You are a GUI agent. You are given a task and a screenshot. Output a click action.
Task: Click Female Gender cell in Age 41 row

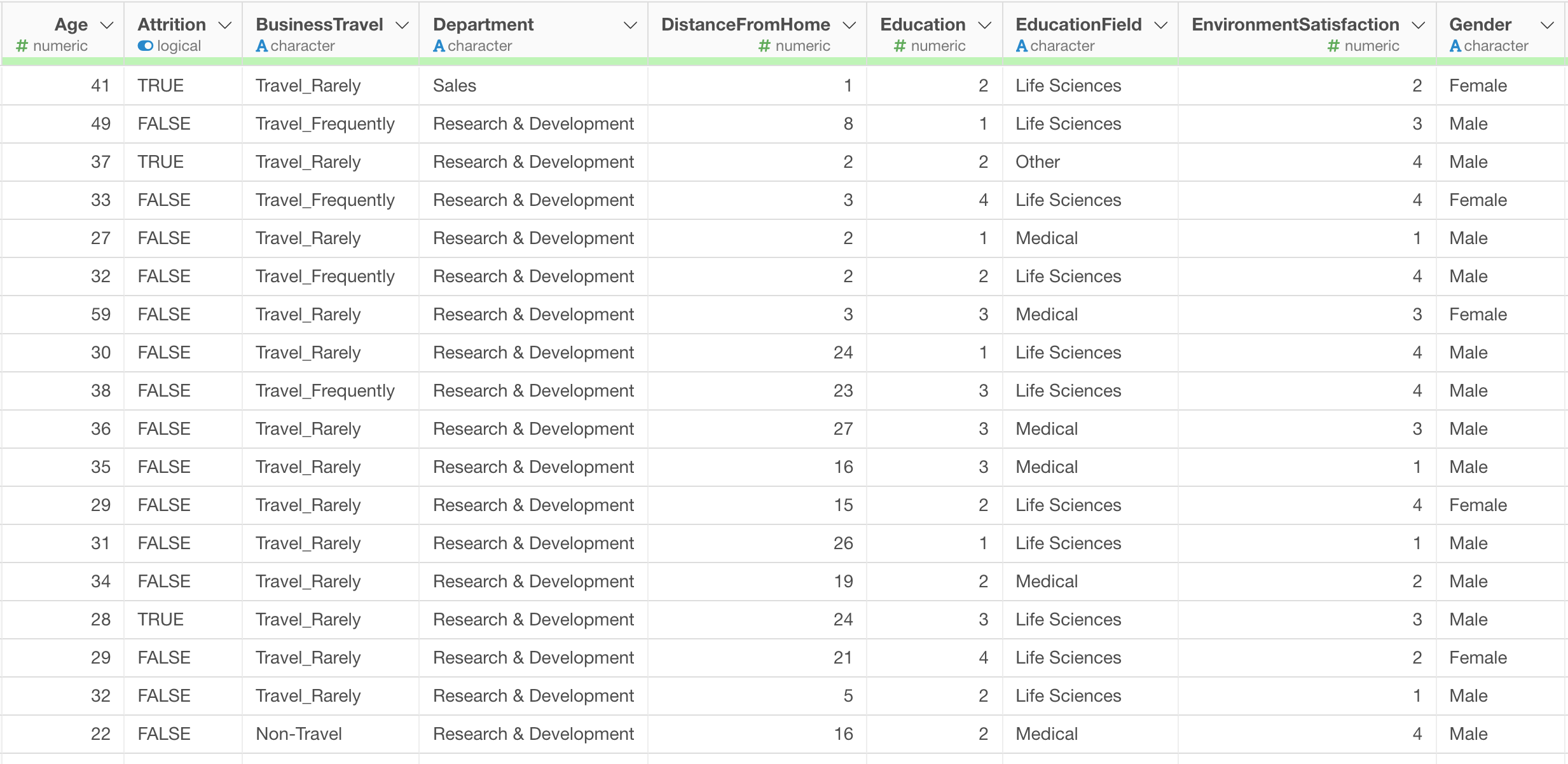click(x=1500, y=86)
